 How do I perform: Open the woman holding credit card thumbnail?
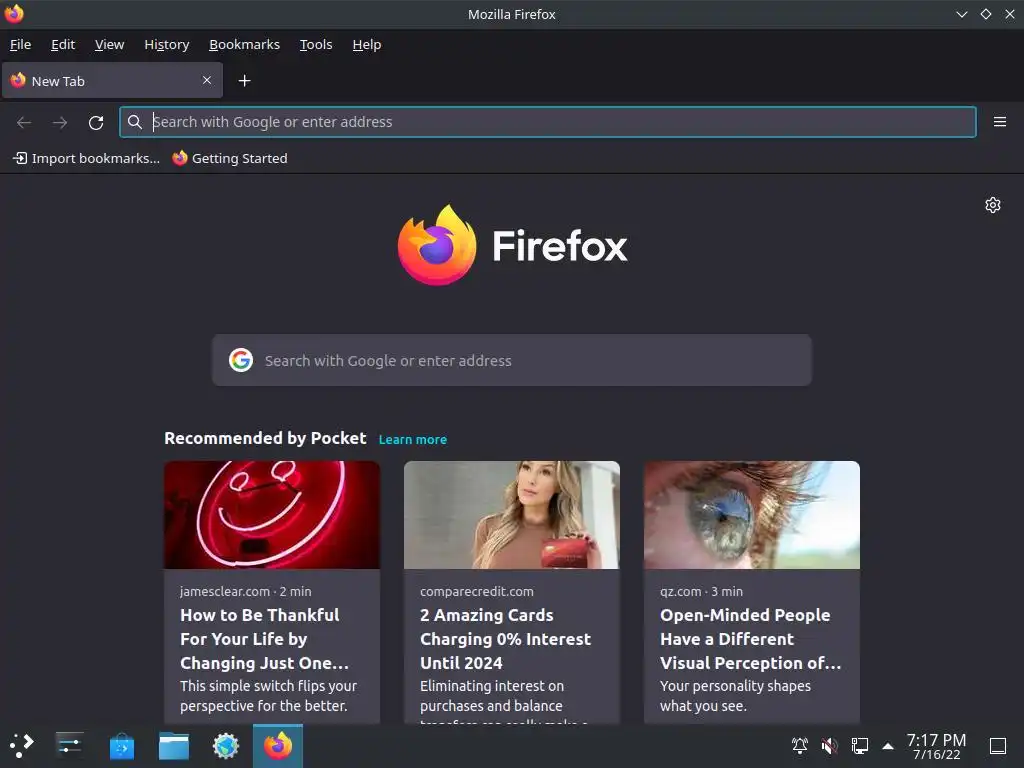point(512,515)
